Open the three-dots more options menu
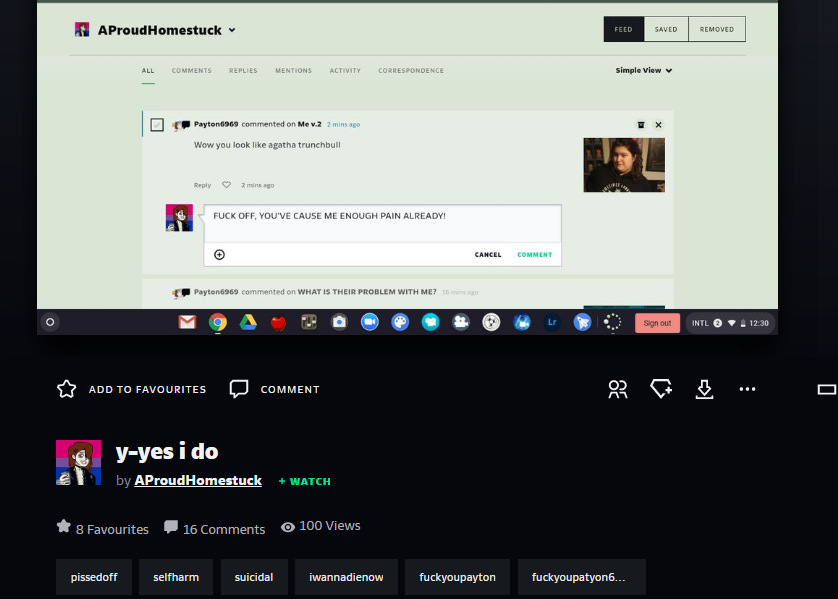 click(x=747, y=389)
